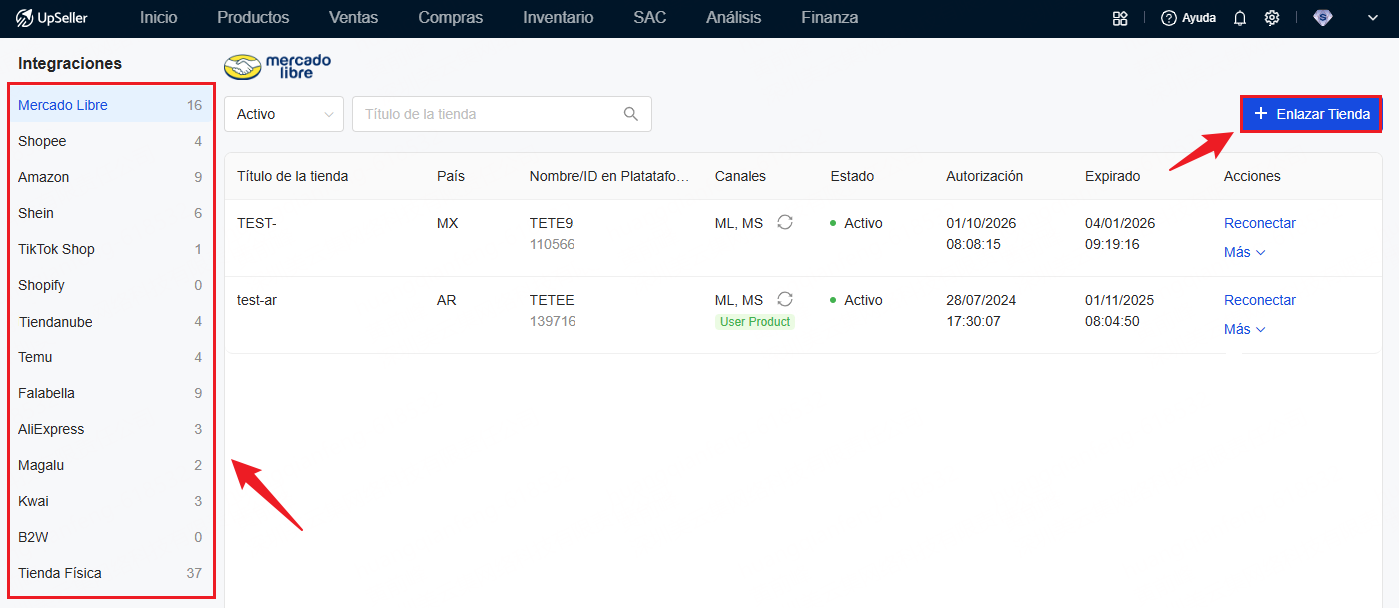
Task: Open the Ventas menu
Action: (354, 18)
